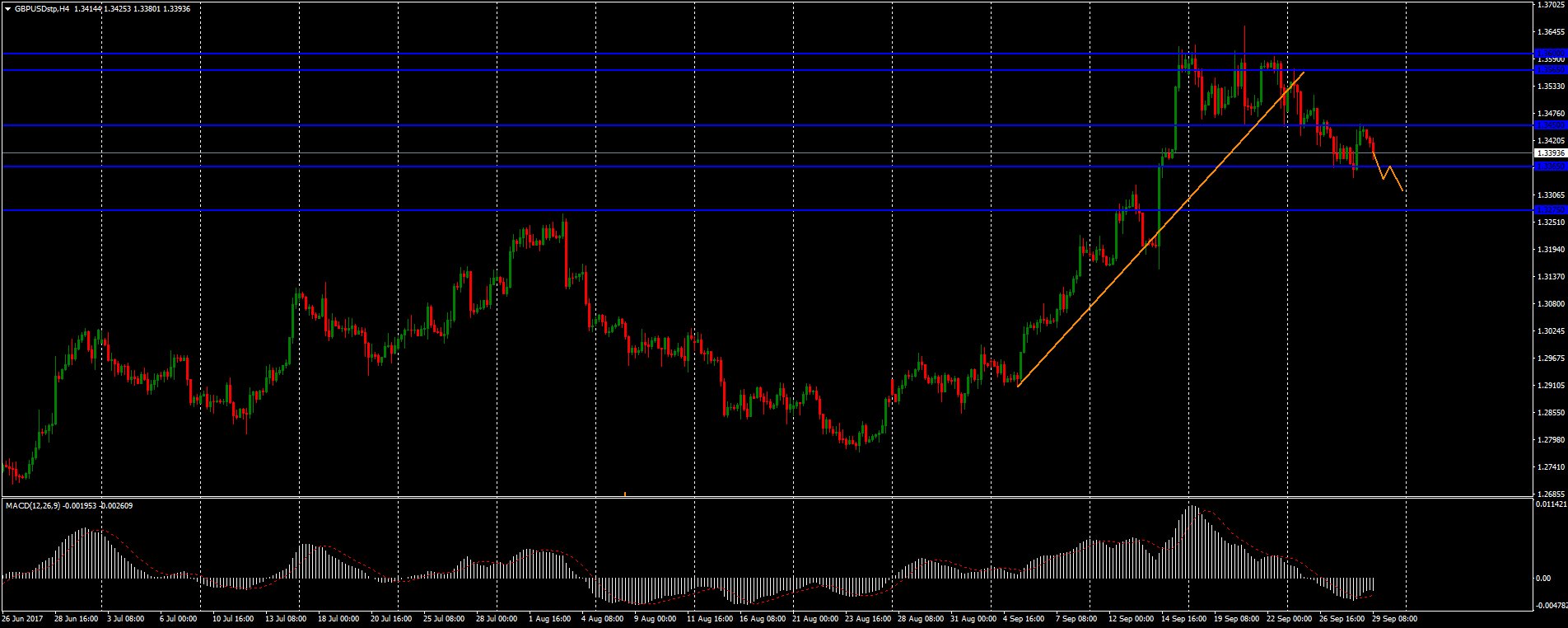Click the 29 Sep 08:00 time label
This screenshot has height=628, width=1568.
(x=1393, y=618)
